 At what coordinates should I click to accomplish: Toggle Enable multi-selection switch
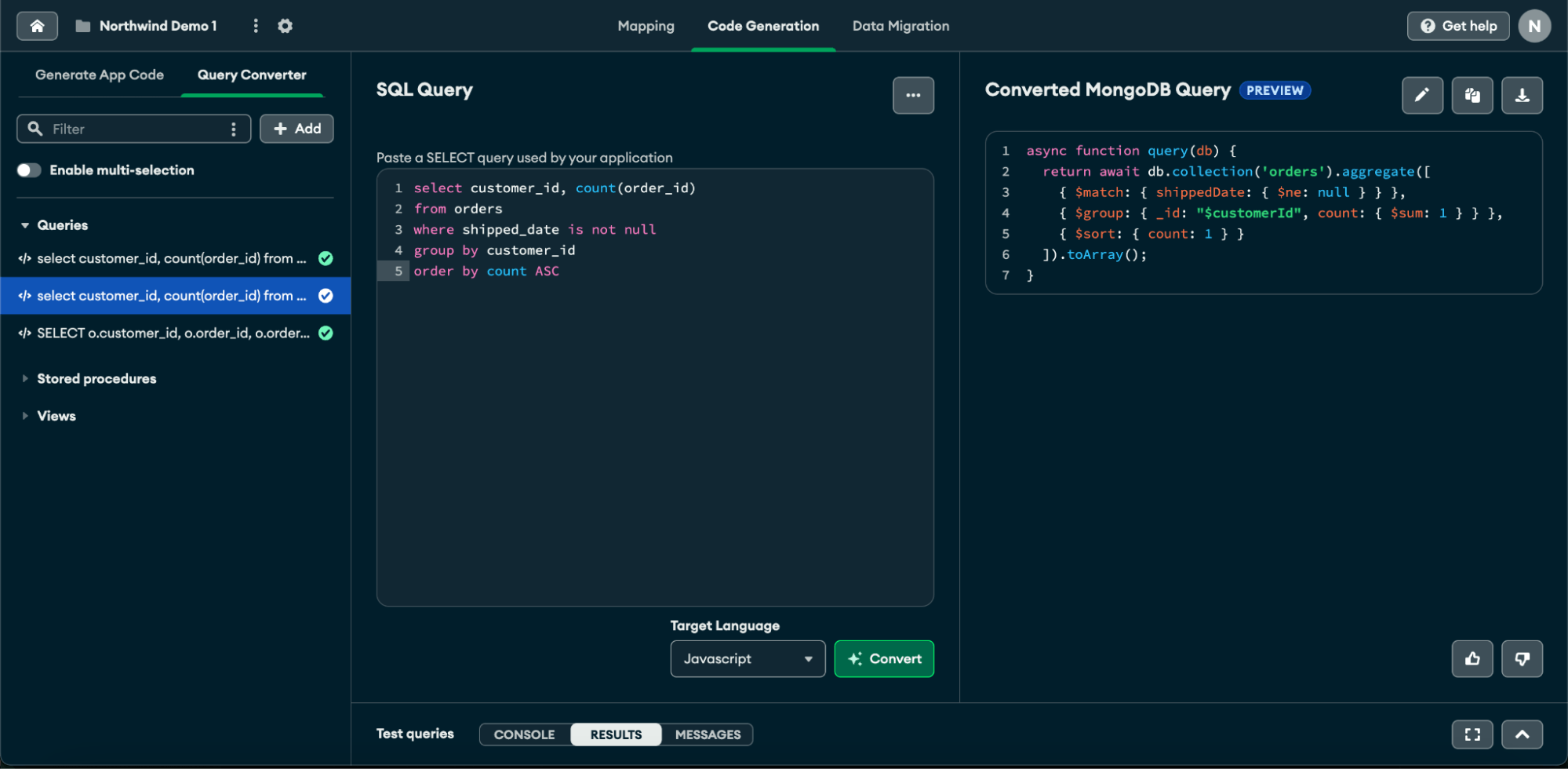[x=29, y=170]
